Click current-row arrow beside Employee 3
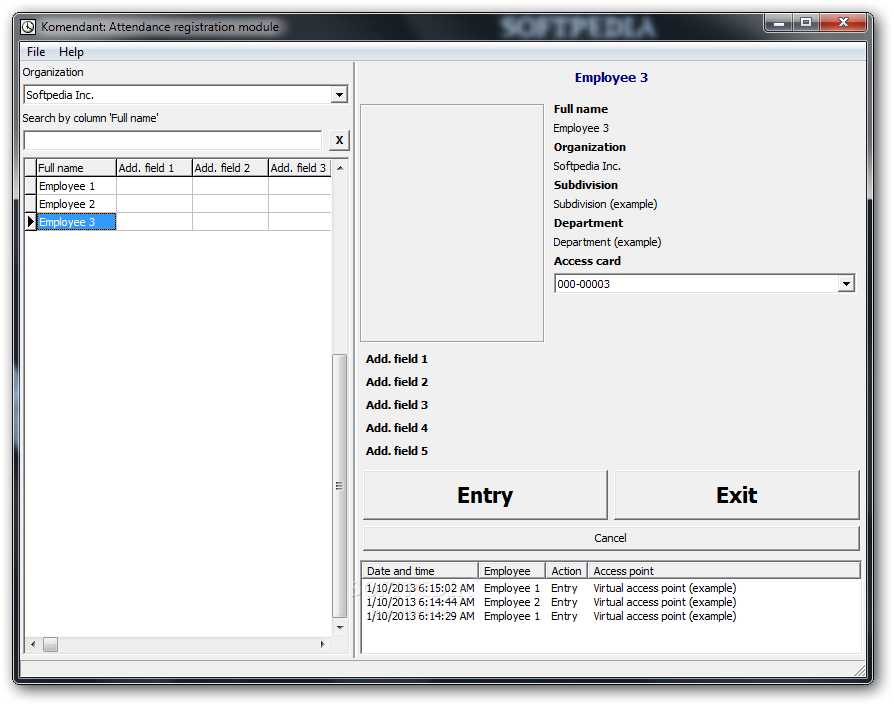Image resolution: width=894 pixels, height=705 pixels. click(31, 222)
